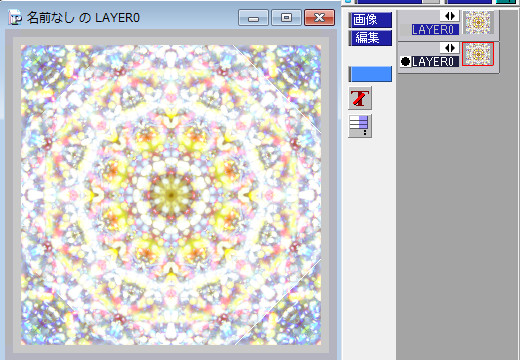Close the LAYER0 image window
Screen dimensions: 520x360
click(319, 18)
